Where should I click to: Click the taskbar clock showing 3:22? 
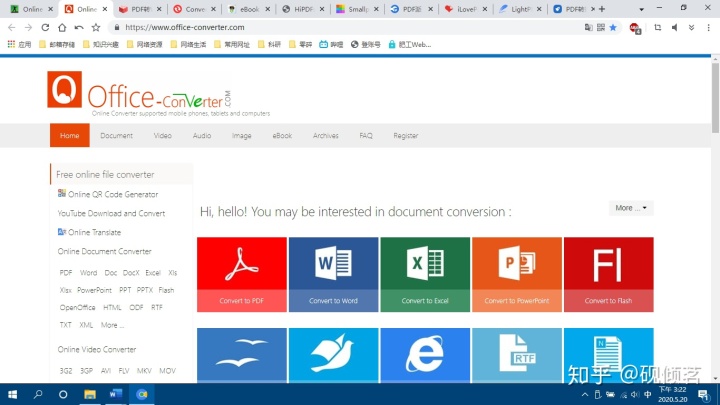tap(672, 394)
